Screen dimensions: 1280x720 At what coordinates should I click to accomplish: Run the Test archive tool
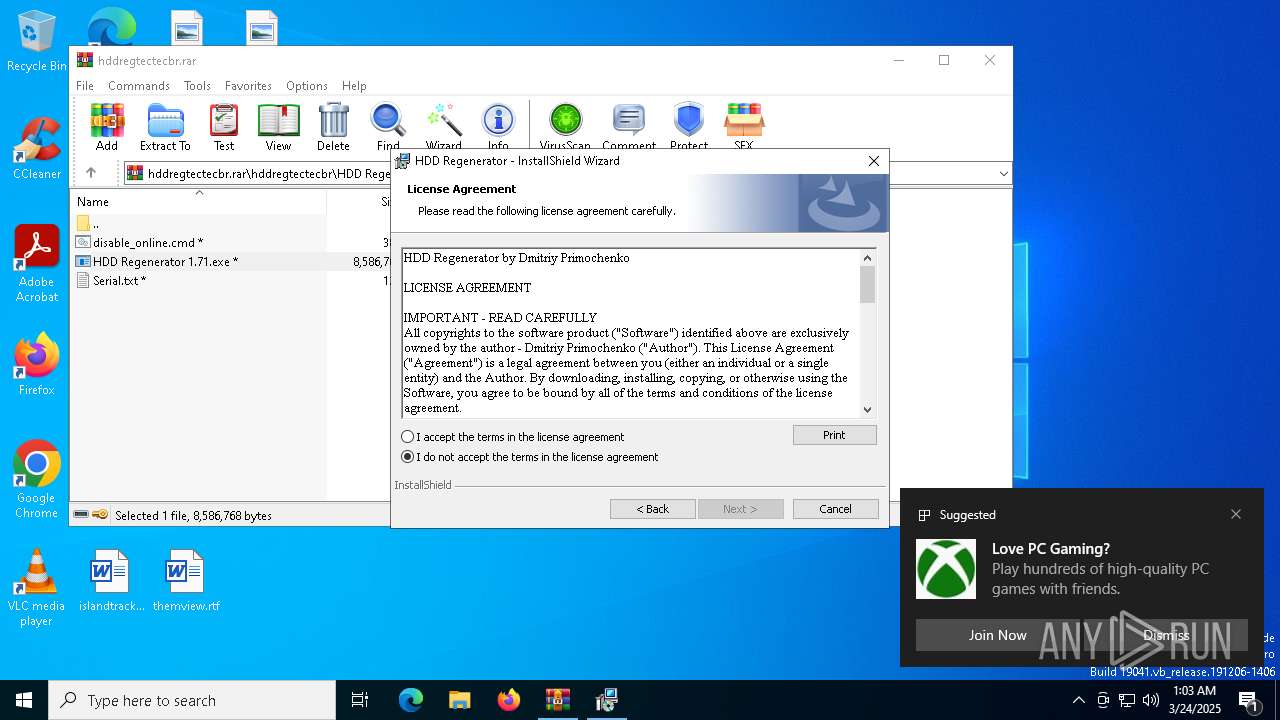(224, 127)
